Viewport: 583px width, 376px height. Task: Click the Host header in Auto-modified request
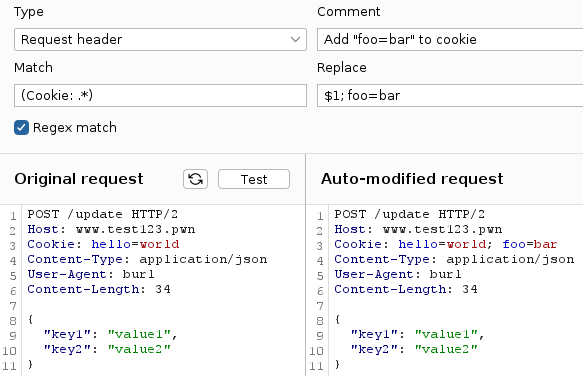418,229
